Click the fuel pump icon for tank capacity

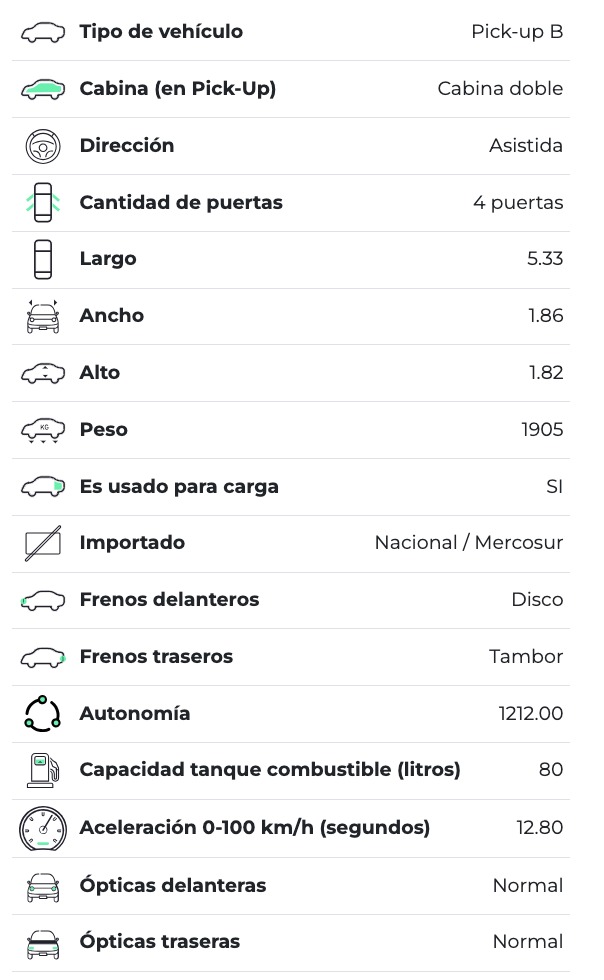tap(43, 770)
